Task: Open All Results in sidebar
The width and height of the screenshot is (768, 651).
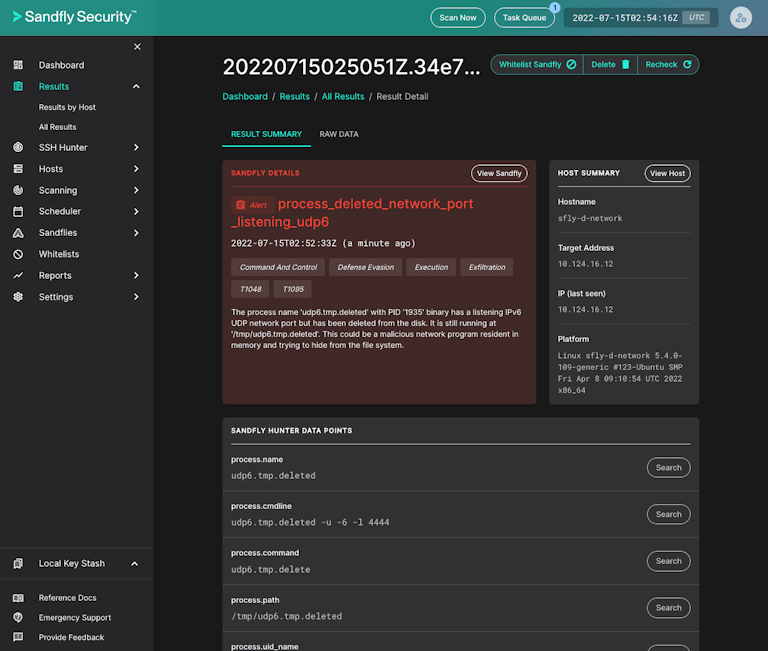Action: click(x=57, y=127)
